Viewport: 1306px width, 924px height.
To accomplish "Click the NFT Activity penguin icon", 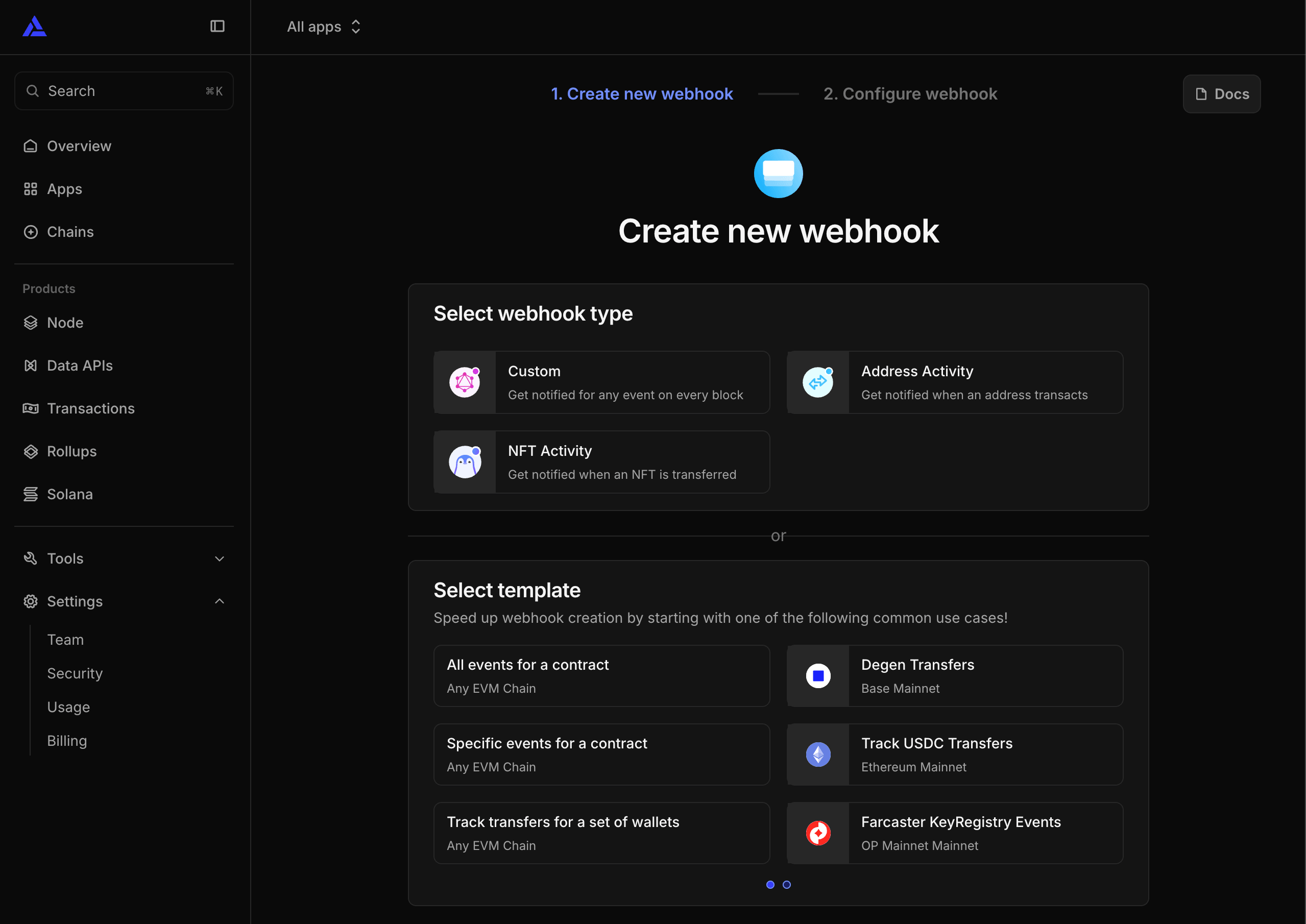I will tap(465, 462).
